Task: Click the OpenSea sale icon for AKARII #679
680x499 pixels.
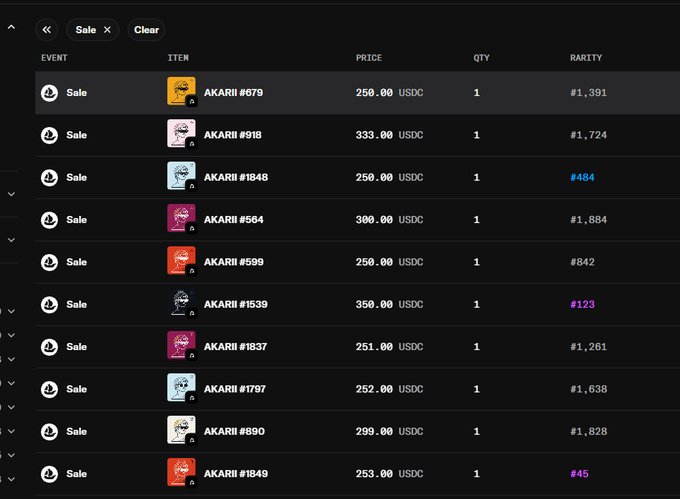Action: (49, 93)
